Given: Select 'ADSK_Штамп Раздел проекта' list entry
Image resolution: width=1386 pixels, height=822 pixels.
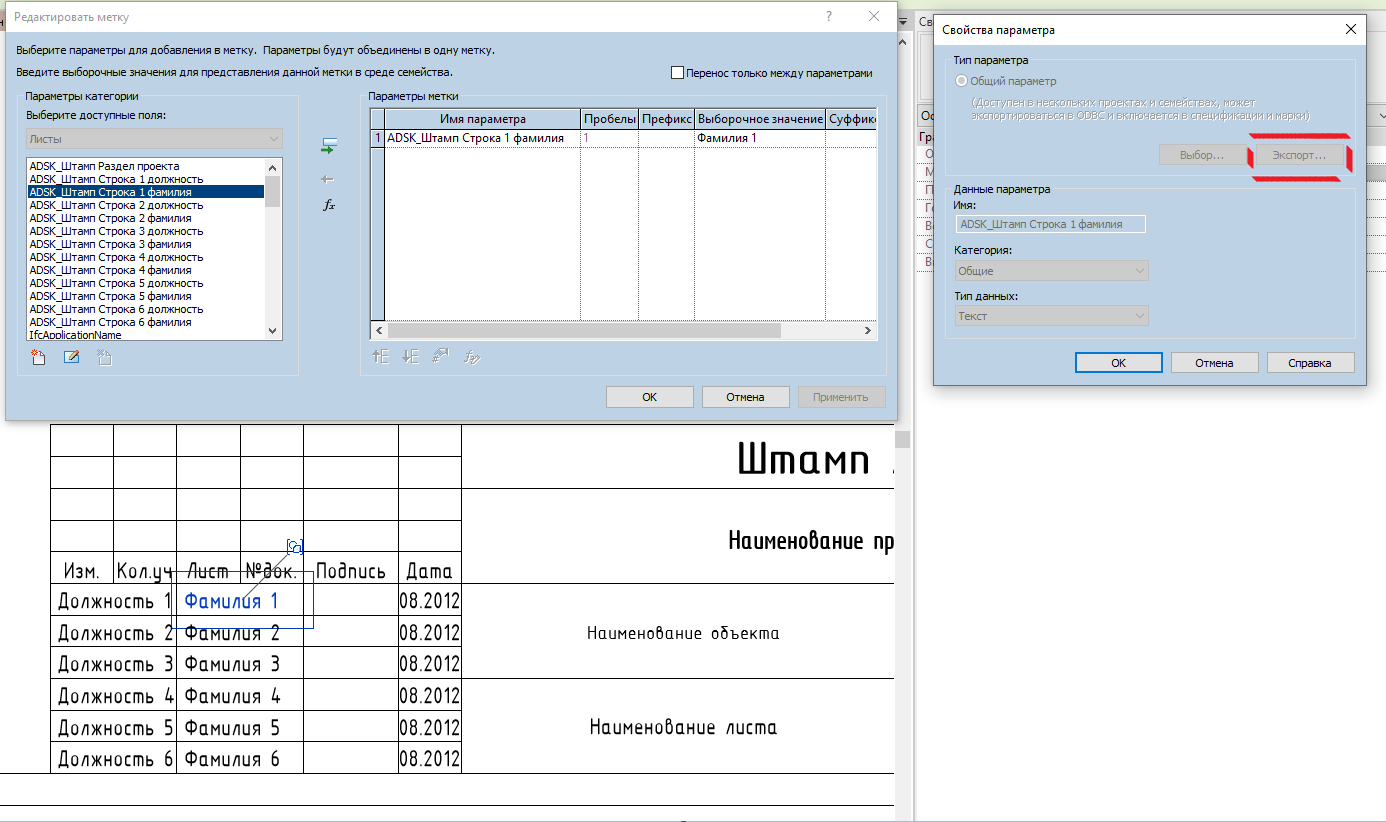Looking at the screenshot, I should 104,166.
